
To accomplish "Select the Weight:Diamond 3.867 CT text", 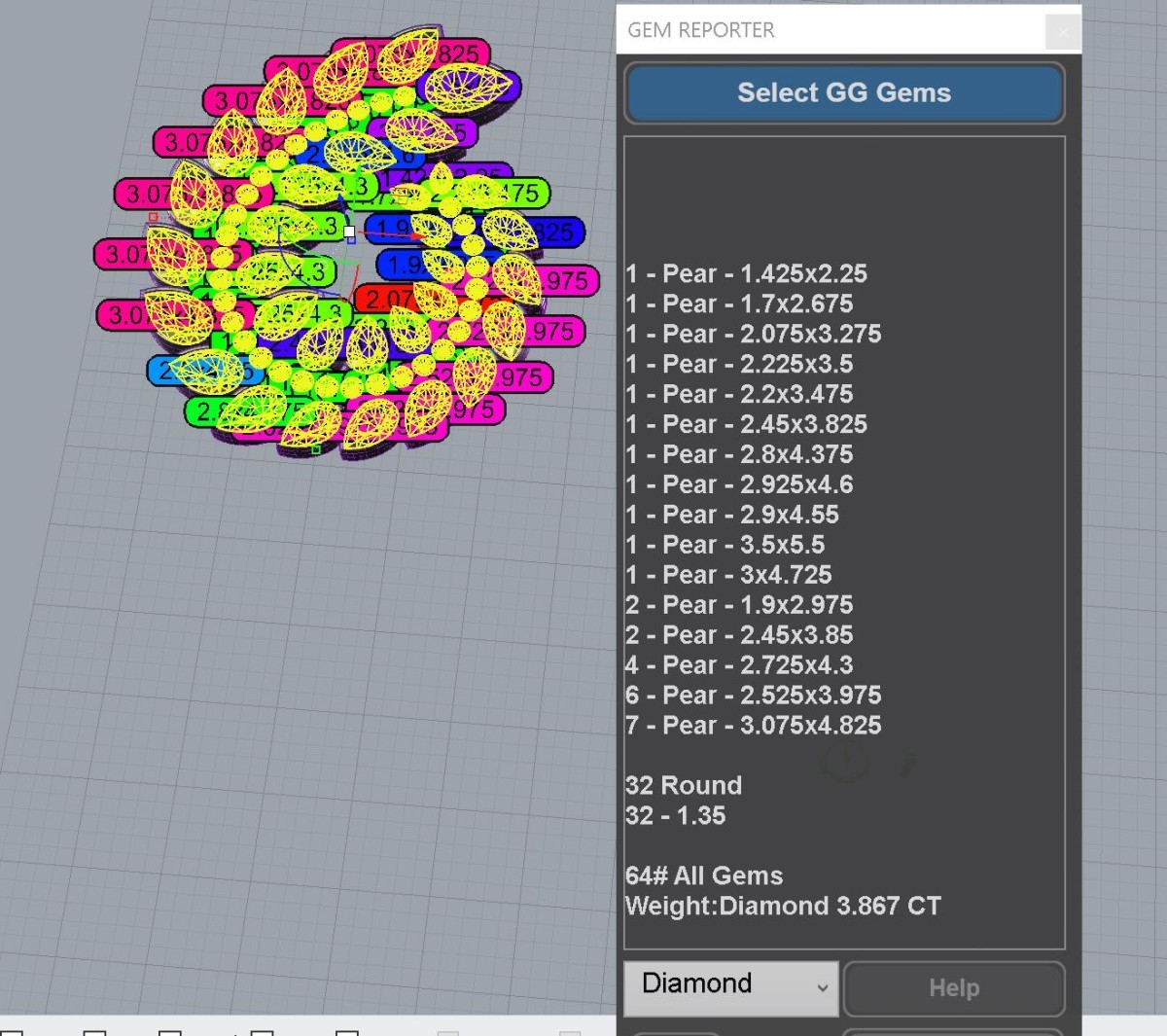I will [x=783, y=907].
